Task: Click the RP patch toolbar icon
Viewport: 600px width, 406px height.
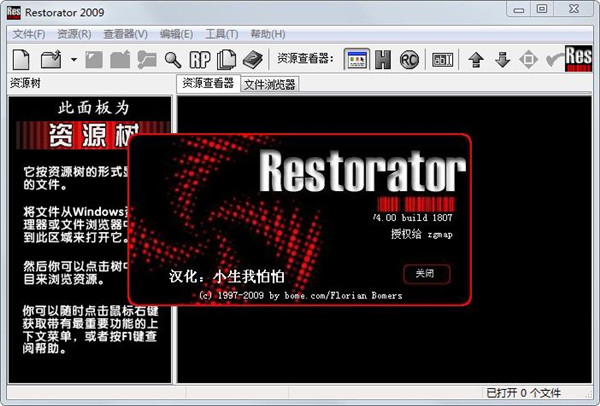Action: [x=199, y=59]
